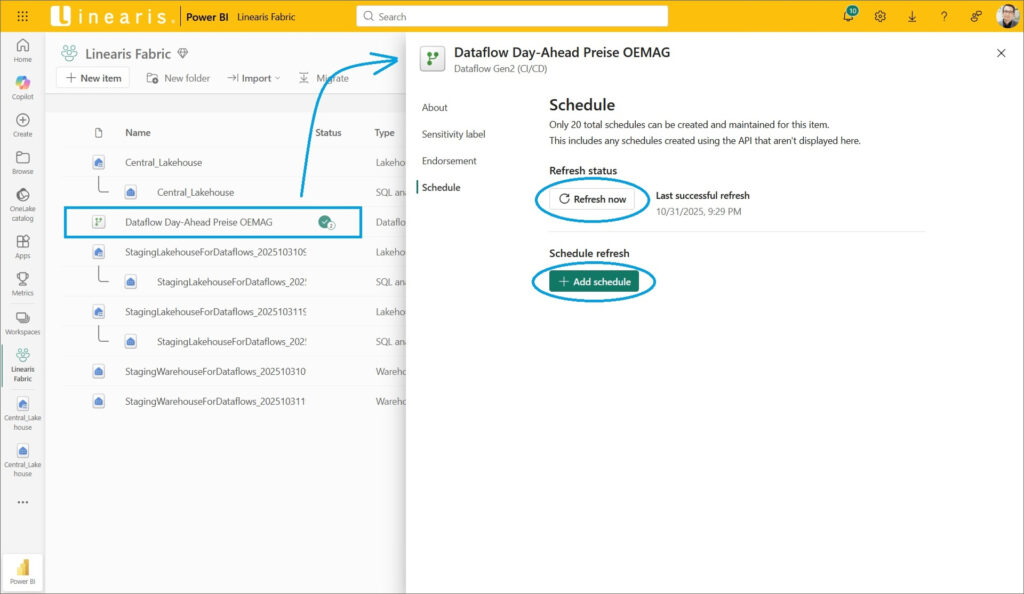Open the Import dropdown
This screenshot has height=594, width=1024.
click(253, 78)
